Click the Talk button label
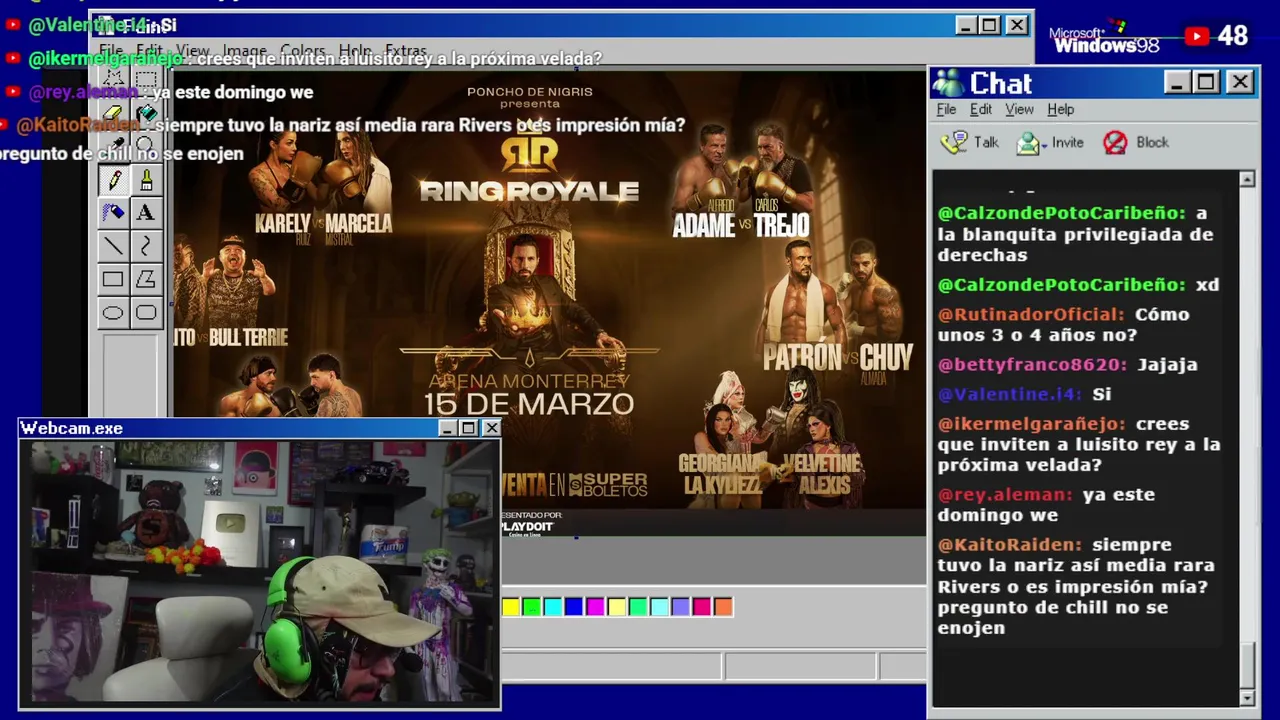The image size is (1280, 720). tap(986, 142)
